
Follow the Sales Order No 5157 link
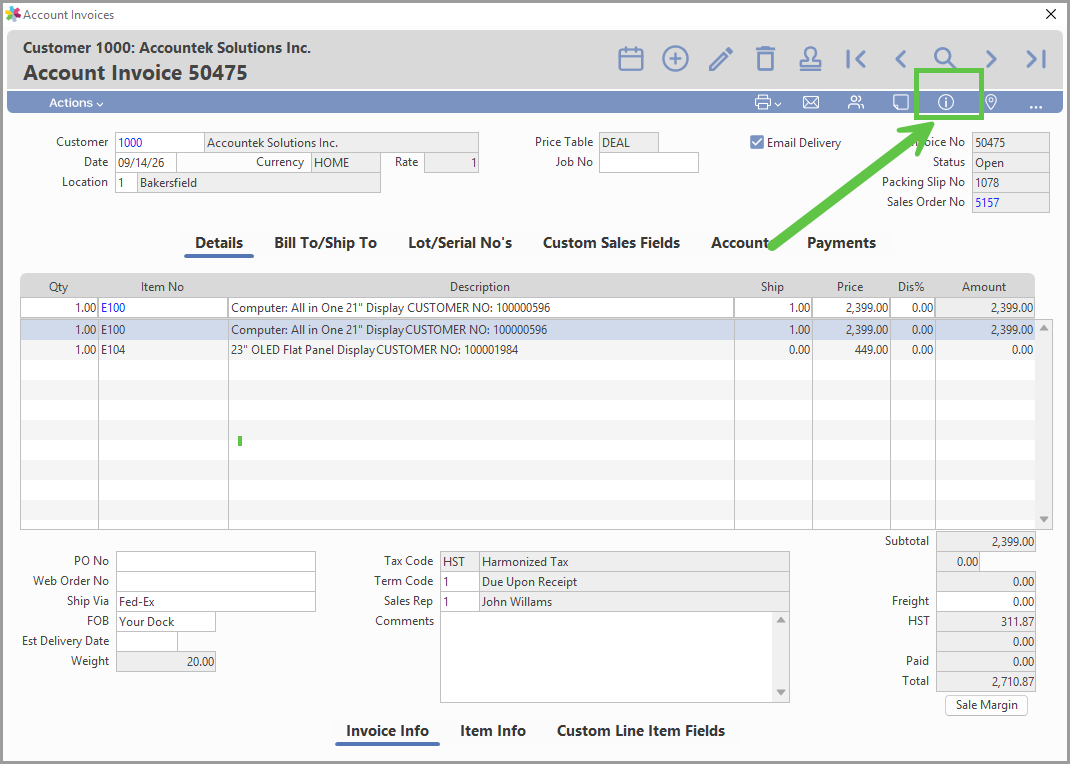(987, 203)
